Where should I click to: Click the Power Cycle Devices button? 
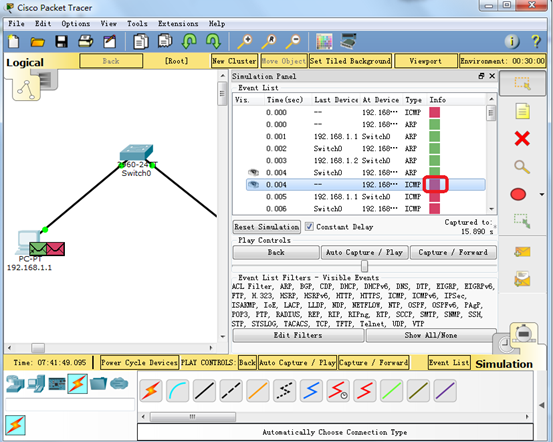click(139, 363)
